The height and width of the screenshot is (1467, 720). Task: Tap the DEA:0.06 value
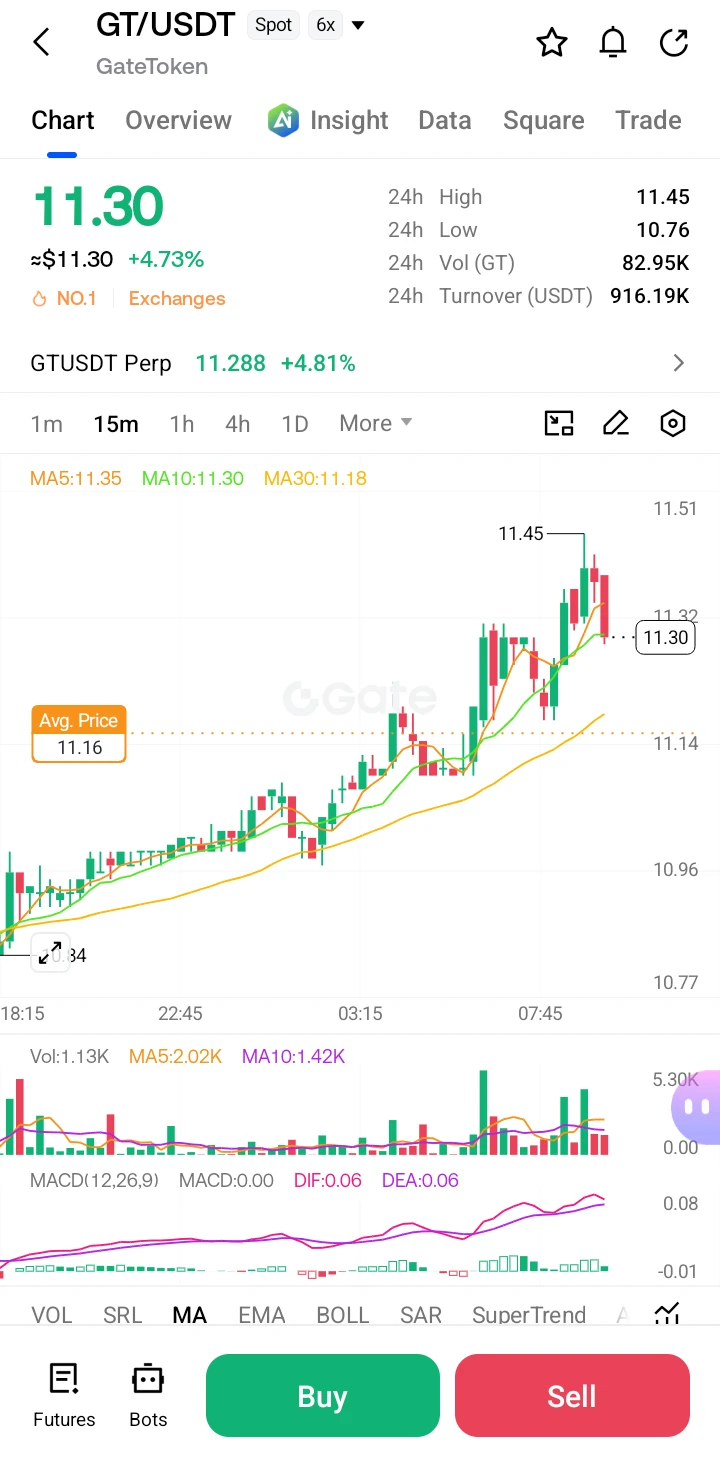pos(420,1180)
